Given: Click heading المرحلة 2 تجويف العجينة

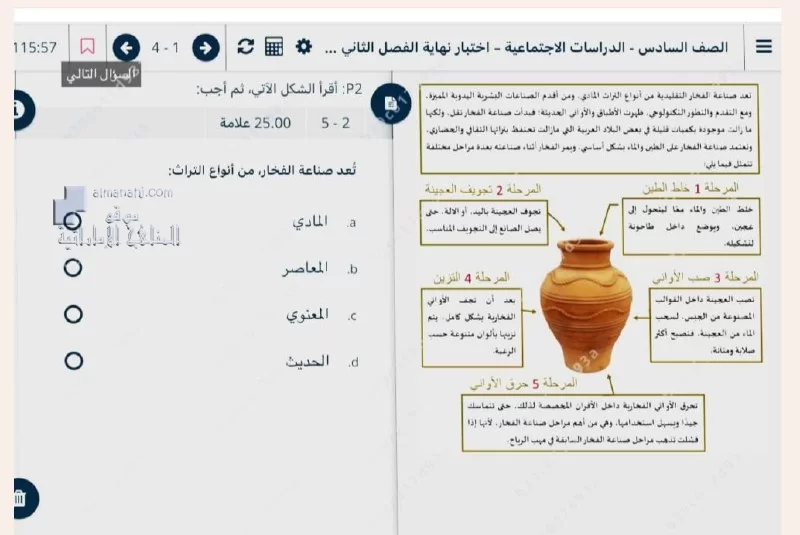Looking at the screenshot, I should point(483,189).
